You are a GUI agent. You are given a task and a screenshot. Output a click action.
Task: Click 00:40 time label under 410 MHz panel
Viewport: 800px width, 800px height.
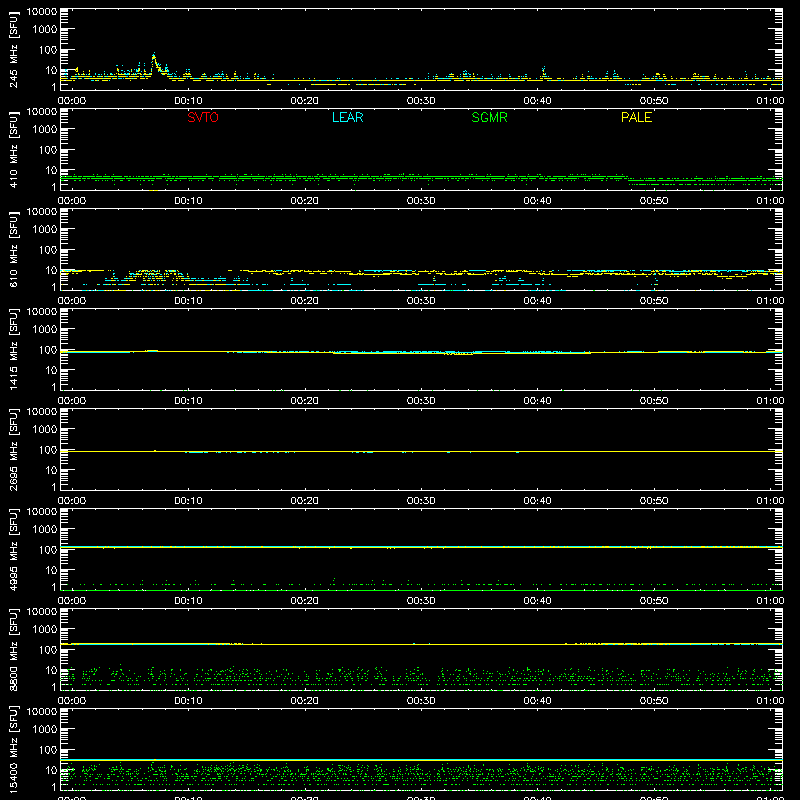point(537,201)
